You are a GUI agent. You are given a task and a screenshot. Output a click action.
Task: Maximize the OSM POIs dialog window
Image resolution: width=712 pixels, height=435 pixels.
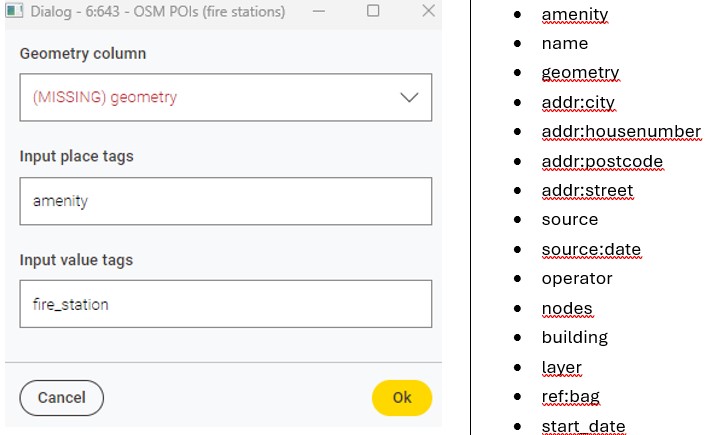373,12
